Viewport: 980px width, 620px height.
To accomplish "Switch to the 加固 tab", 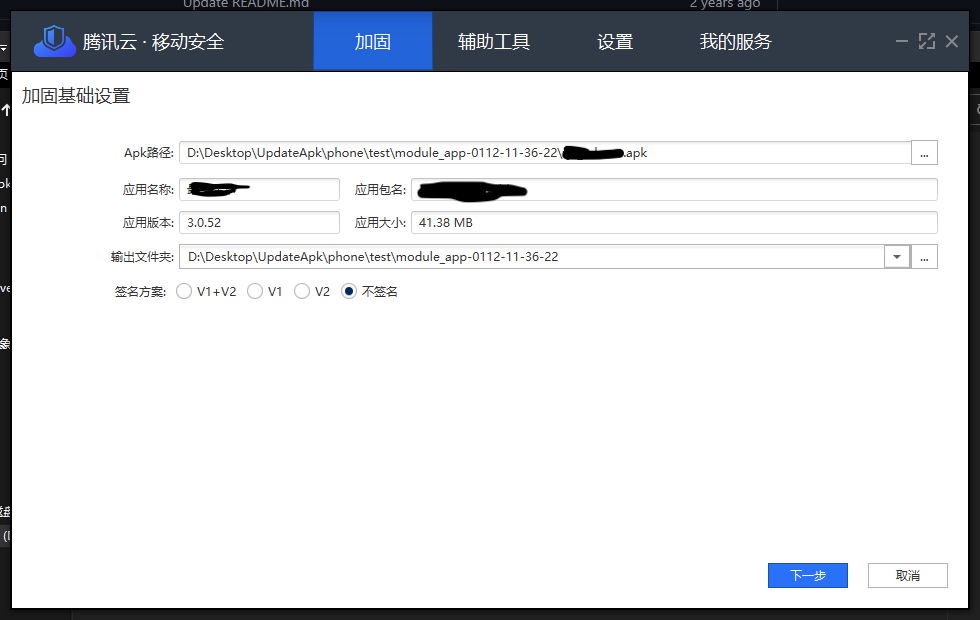I will point(372,41).
